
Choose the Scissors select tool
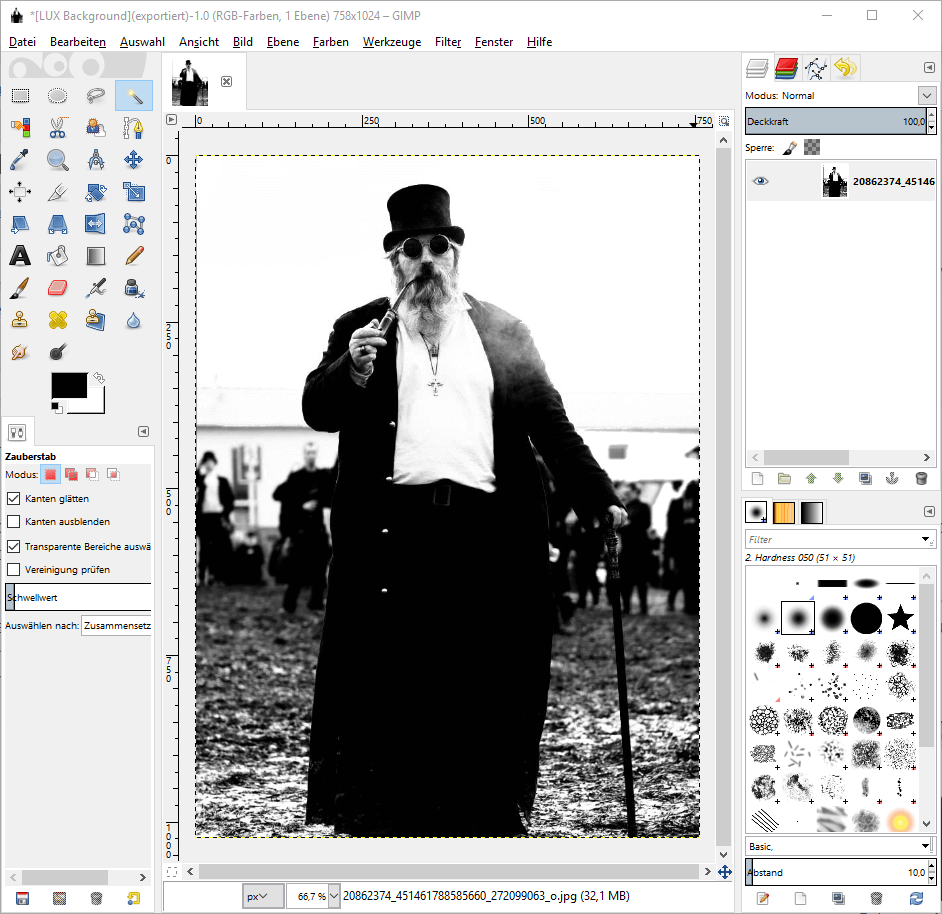[x=58, y=128]
